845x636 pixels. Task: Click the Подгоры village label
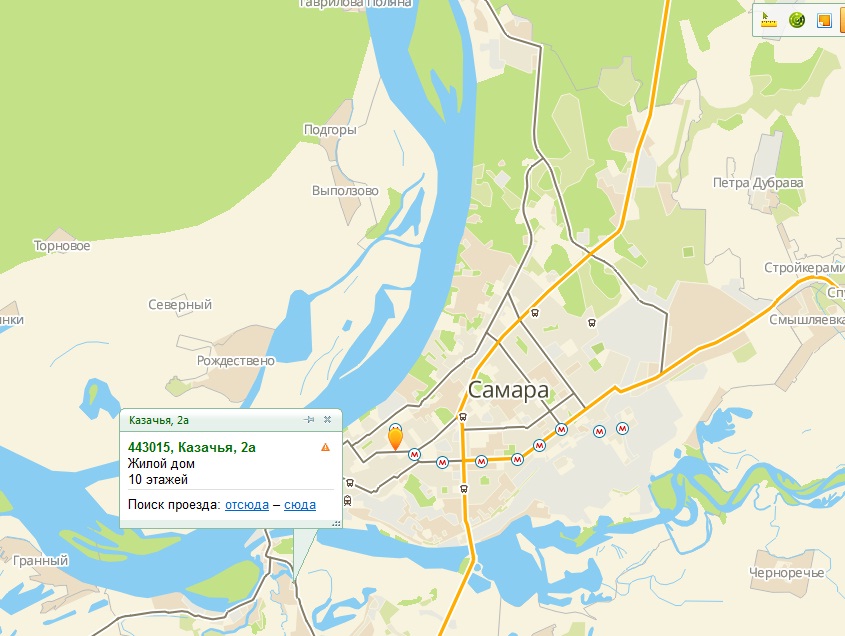pyautogui.click(x=330, y=130)
